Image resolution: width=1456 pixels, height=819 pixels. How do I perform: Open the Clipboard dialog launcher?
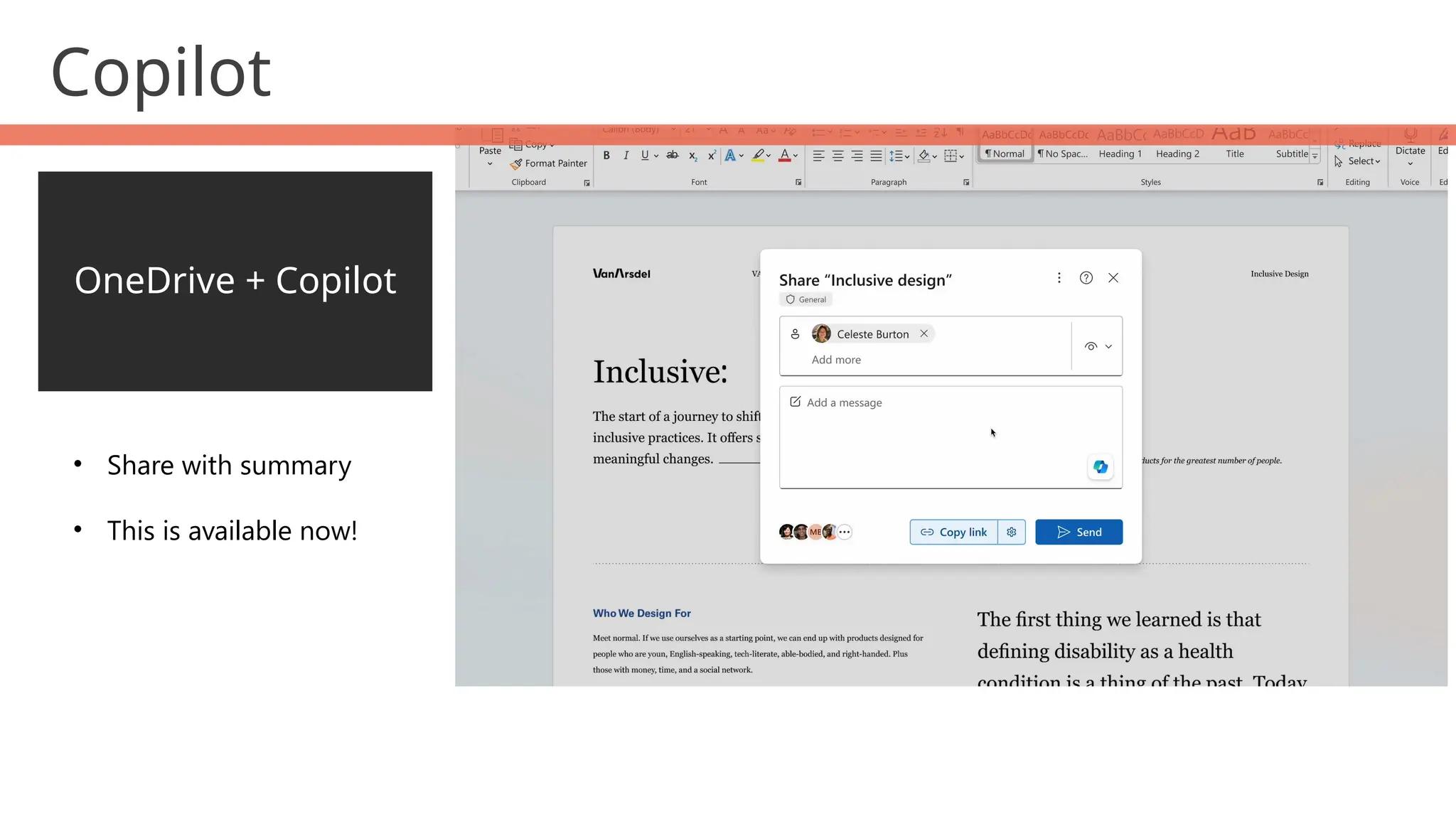tap(587, 183)
